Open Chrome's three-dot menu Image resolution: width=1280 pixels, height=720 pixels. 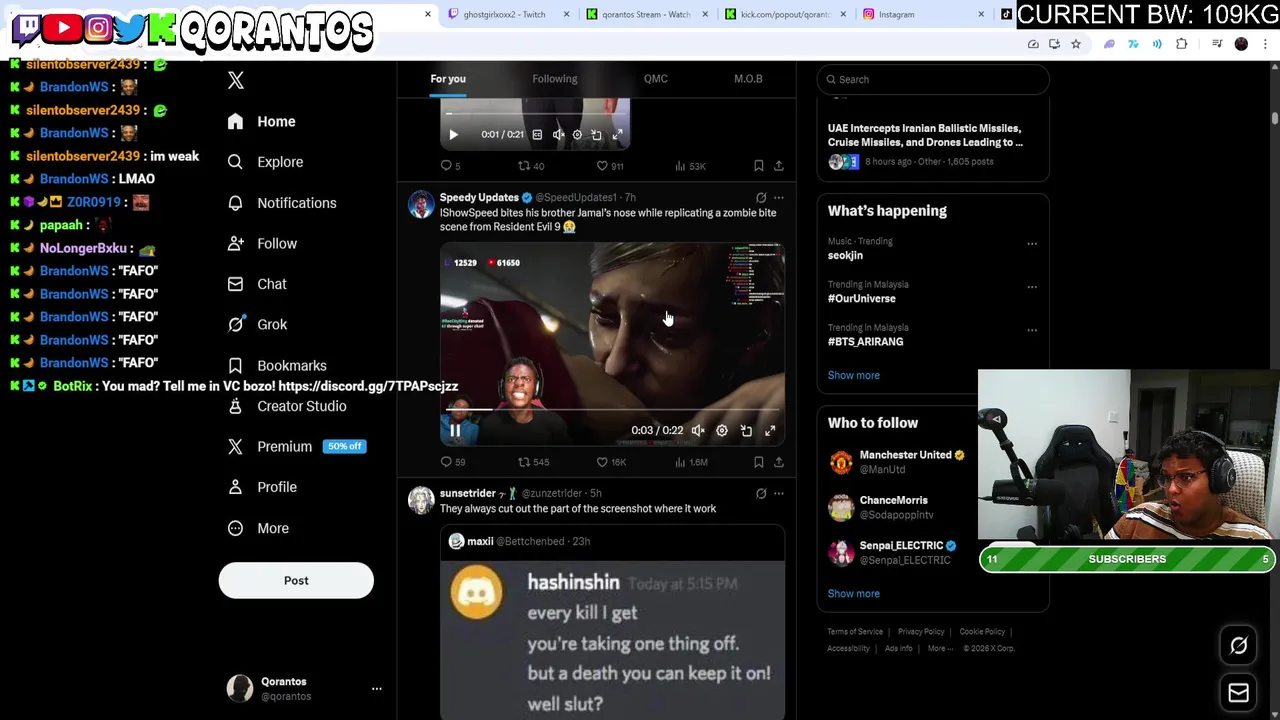point(1265,44)
